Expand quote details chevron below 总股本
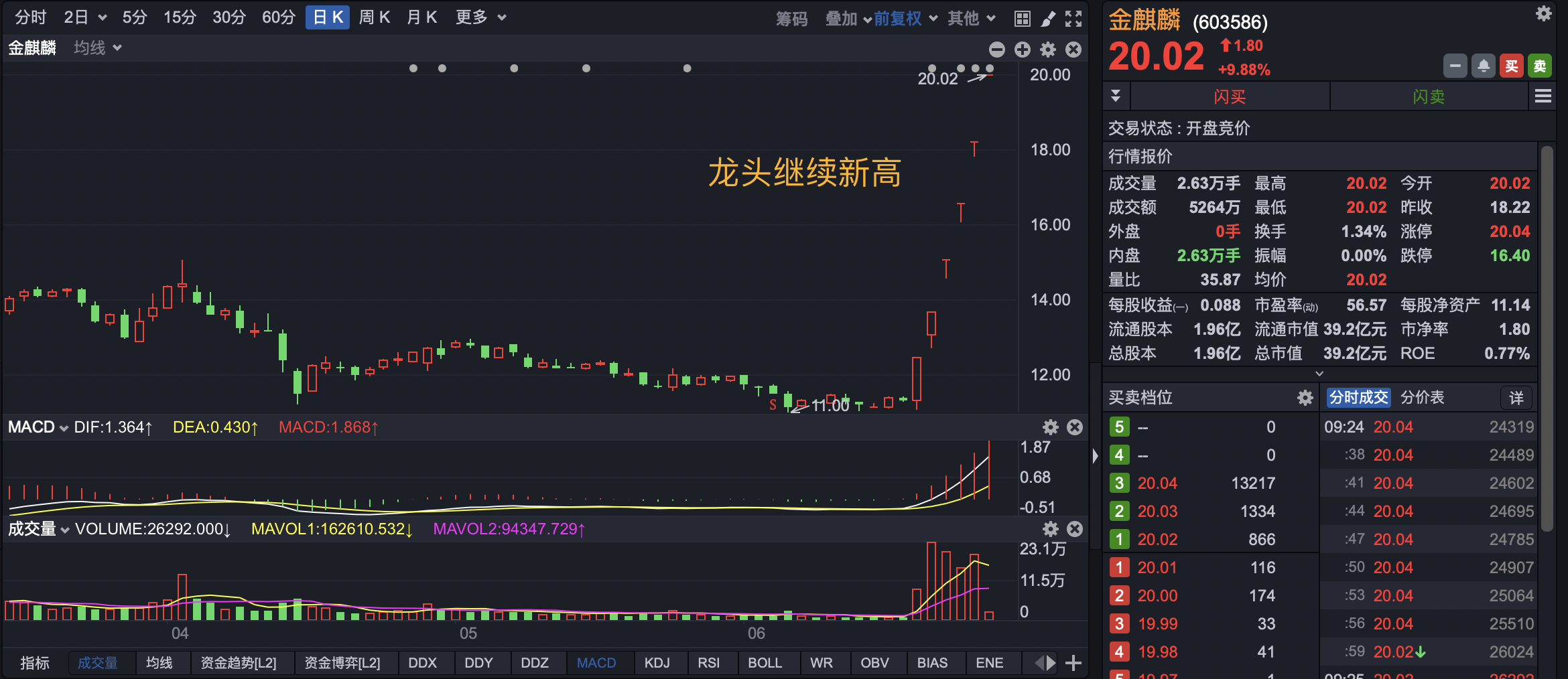 (x=1319, y=374)
